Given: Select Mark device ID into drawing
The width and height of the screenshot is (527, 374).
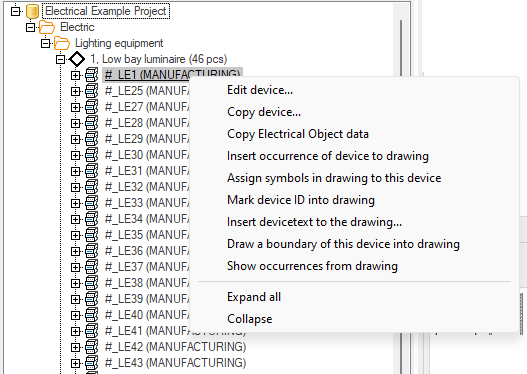Looking at the screenshot, I should [301, 200].
